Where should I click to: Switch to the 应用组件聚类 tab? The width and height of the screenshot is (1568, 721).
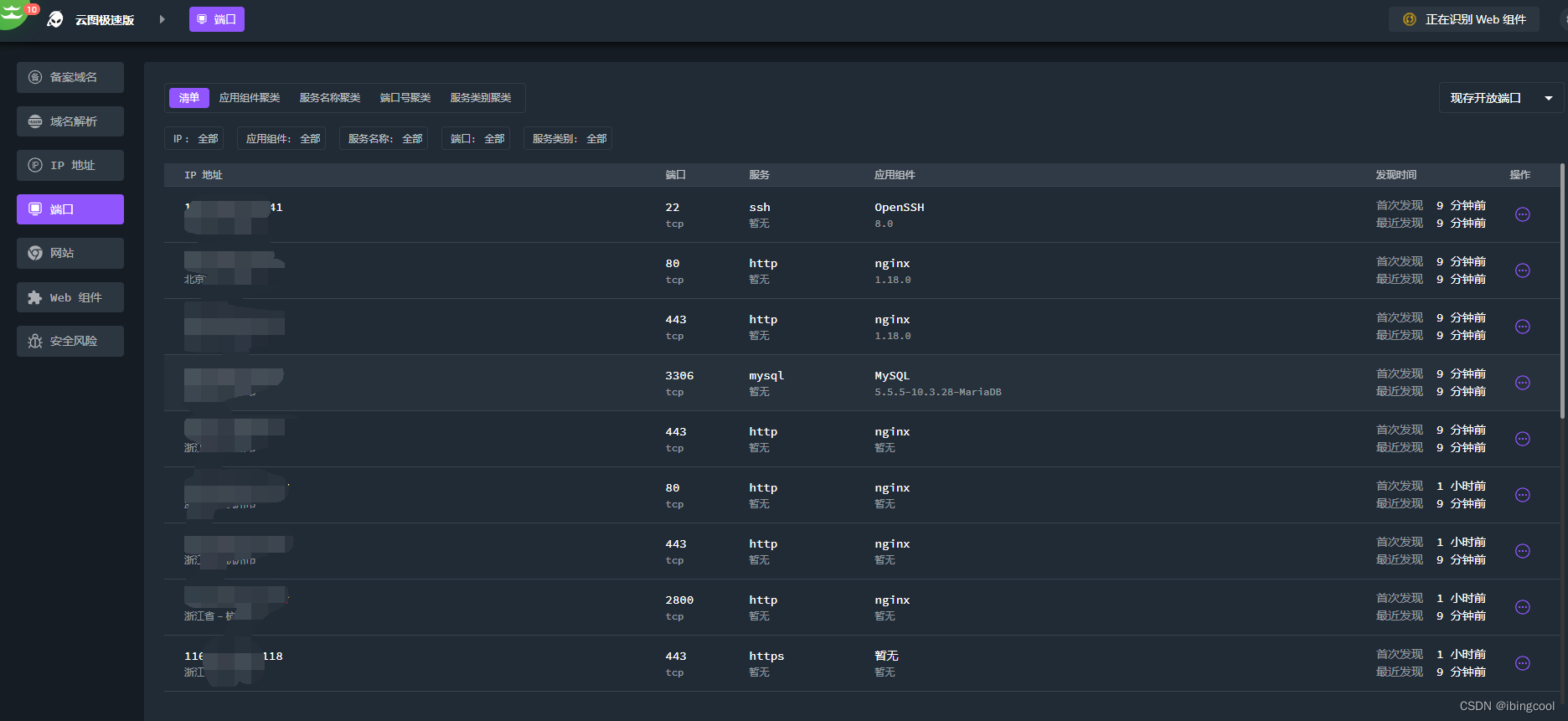point(250,98)
